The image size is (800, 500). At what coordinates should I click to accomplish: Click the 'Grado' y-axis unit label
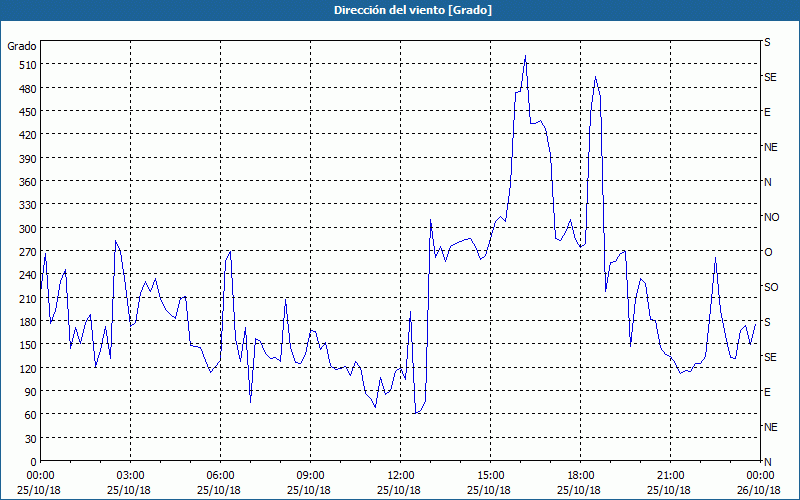21,46
